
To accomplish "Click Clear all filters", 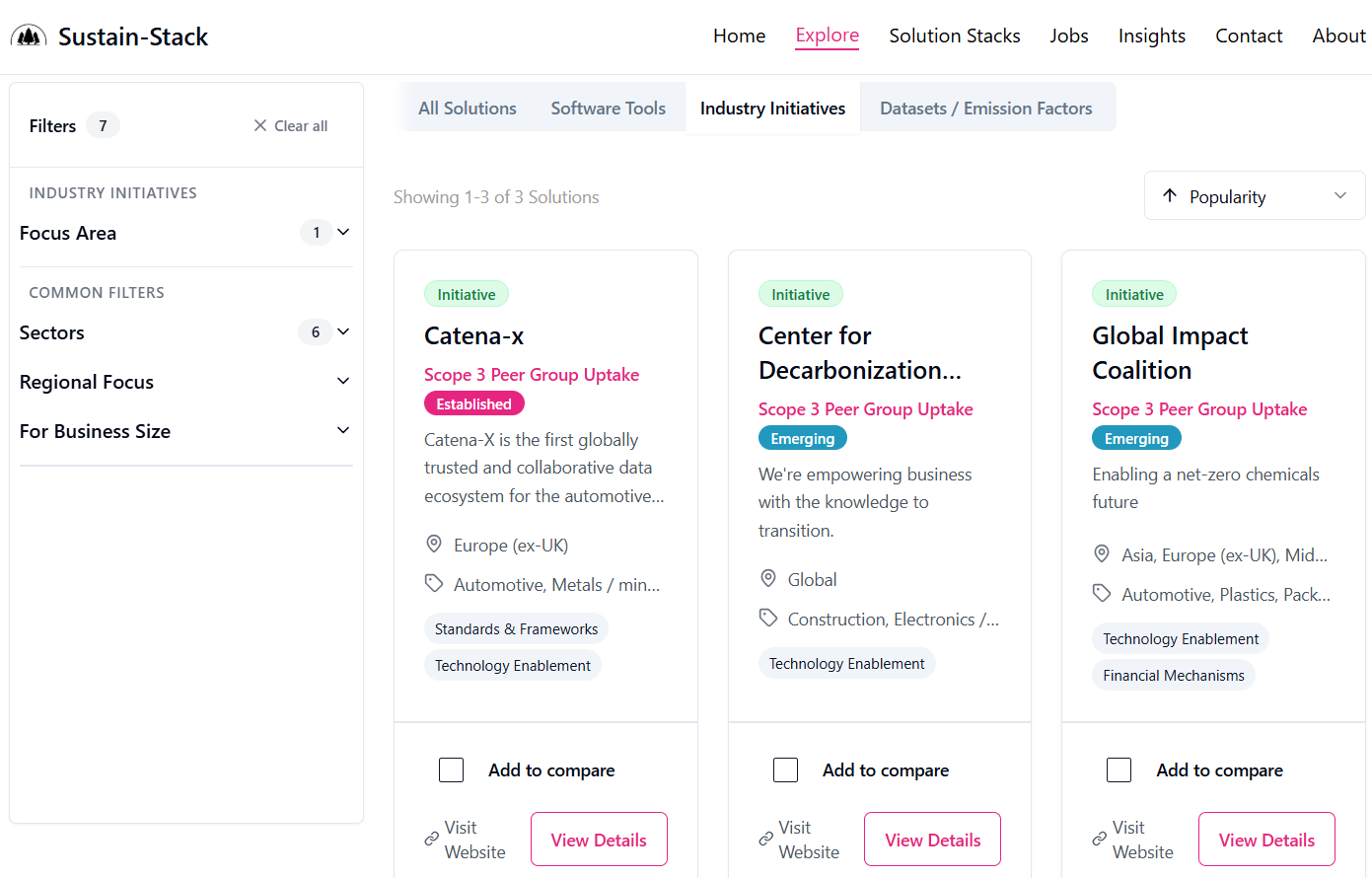I will click(x=290, y=125).
